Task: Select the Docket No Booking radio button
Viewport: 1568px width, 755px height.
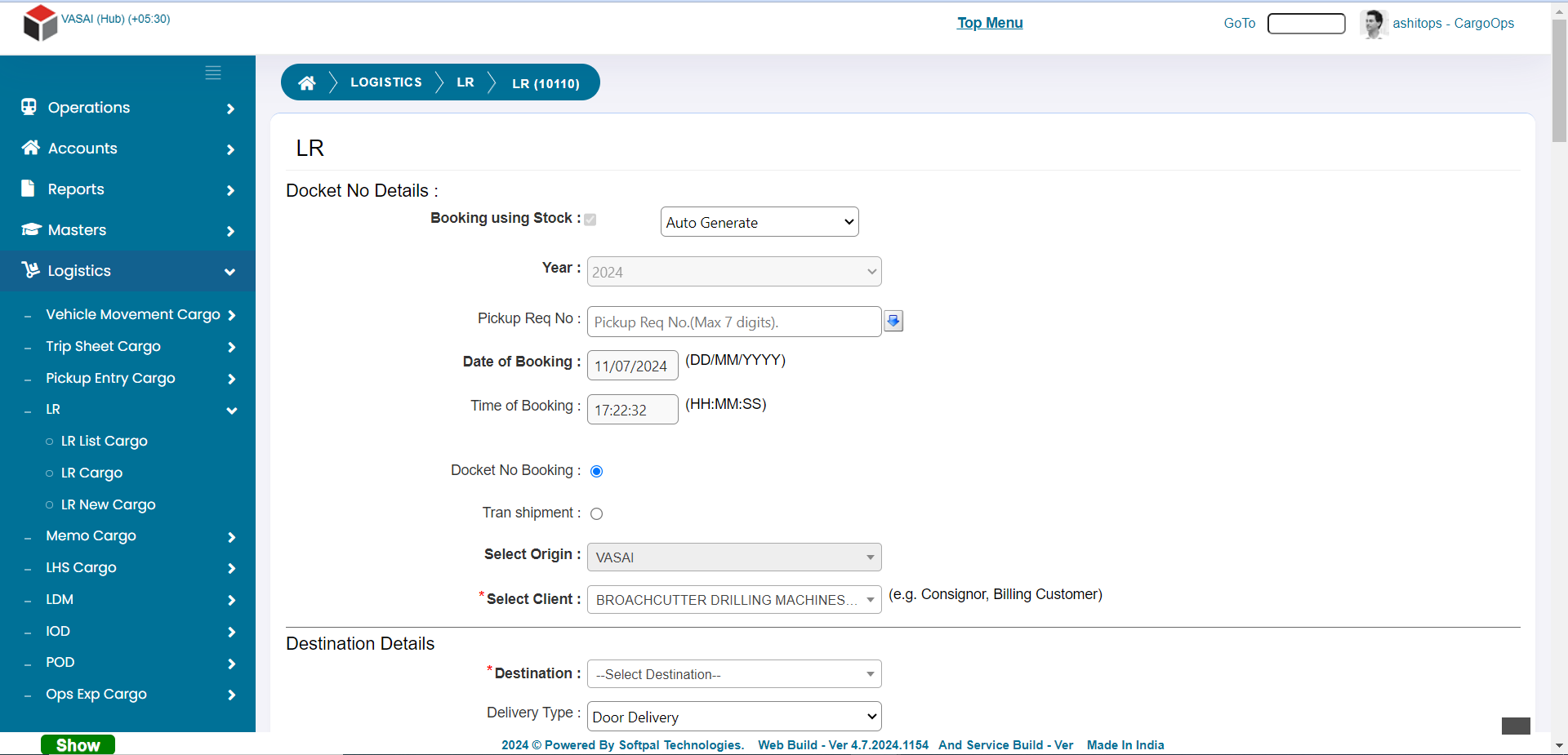Action: [596, 471]
